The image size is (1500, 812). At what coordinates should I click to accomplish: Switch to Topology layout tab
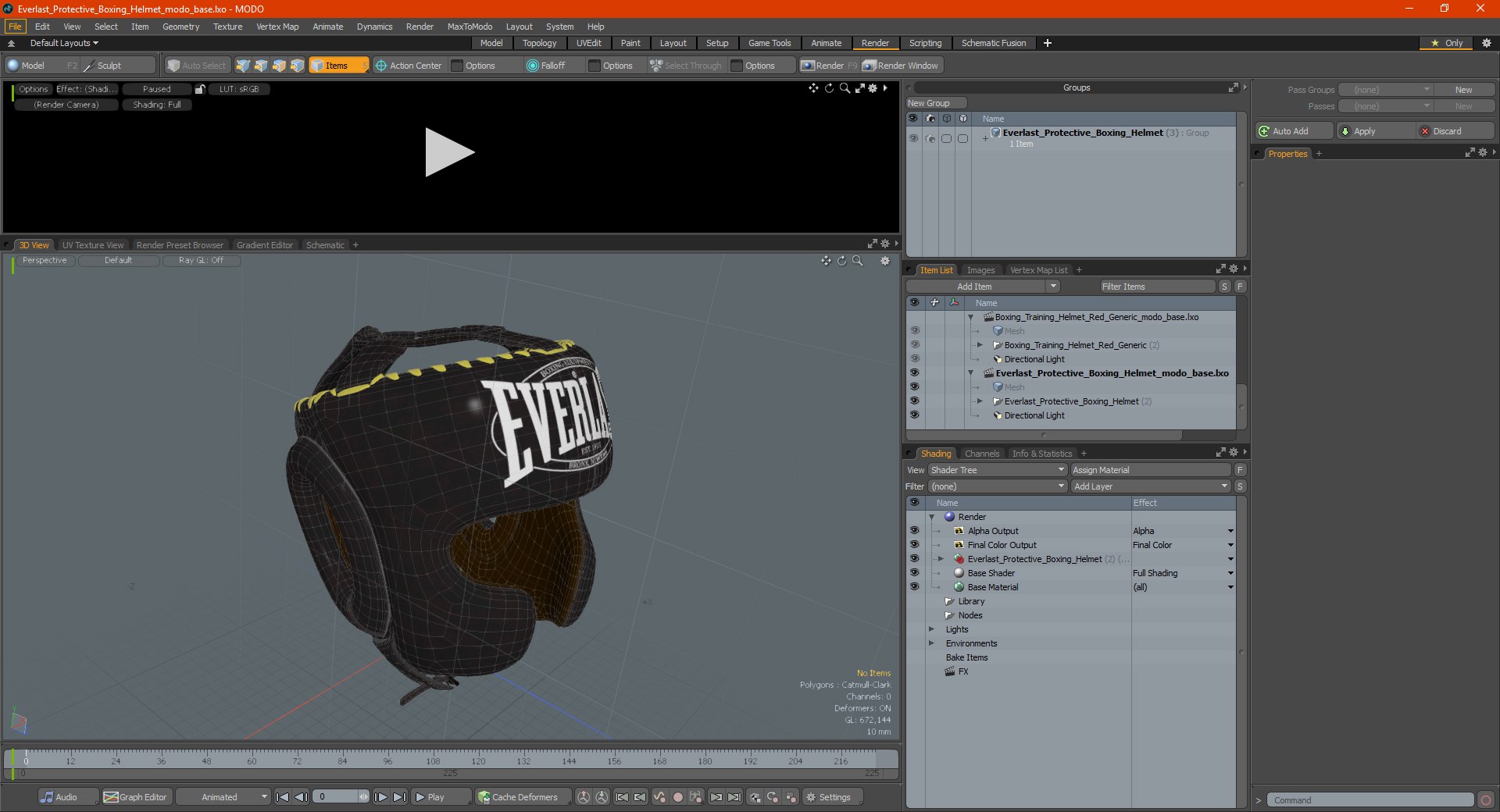tap(539, 43)
